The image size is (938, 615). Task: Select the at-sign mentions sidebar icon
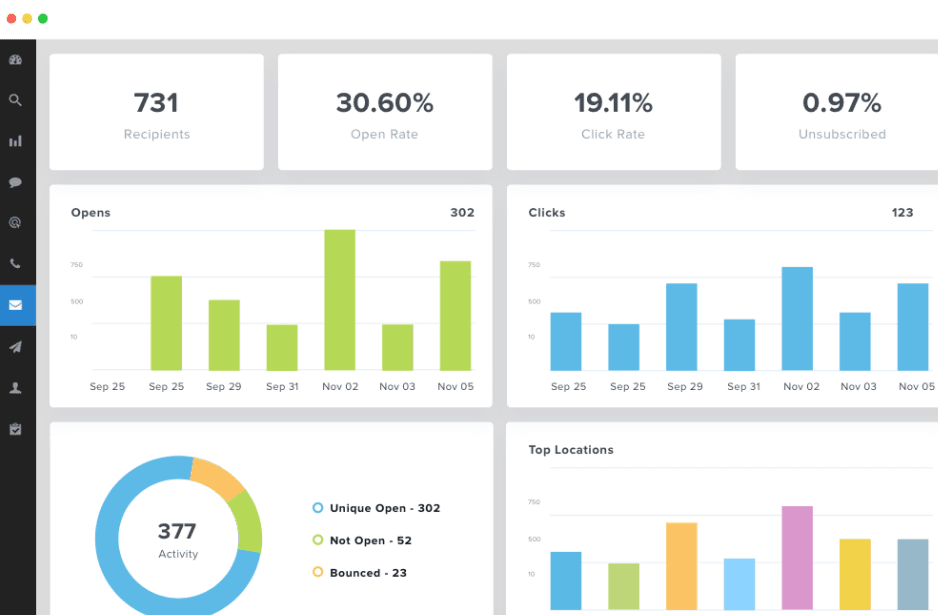(16, 223)
